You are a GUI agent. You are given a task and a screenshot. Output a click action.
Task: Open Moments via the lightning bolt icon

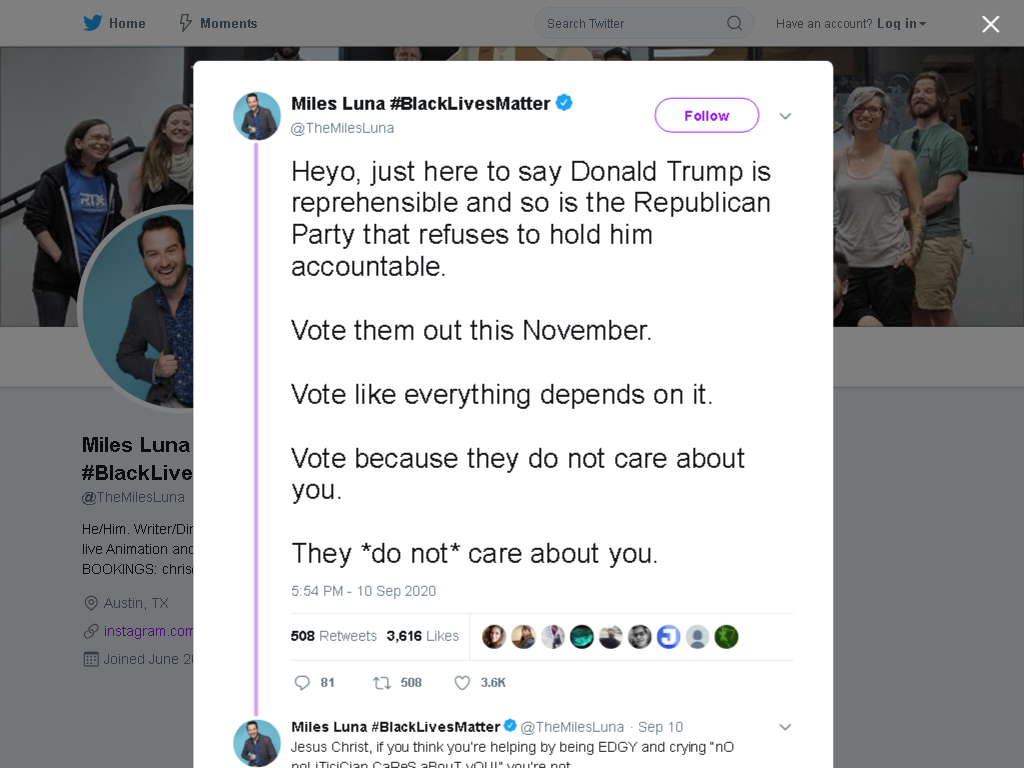pyautogui.click(x=185, y=24)
